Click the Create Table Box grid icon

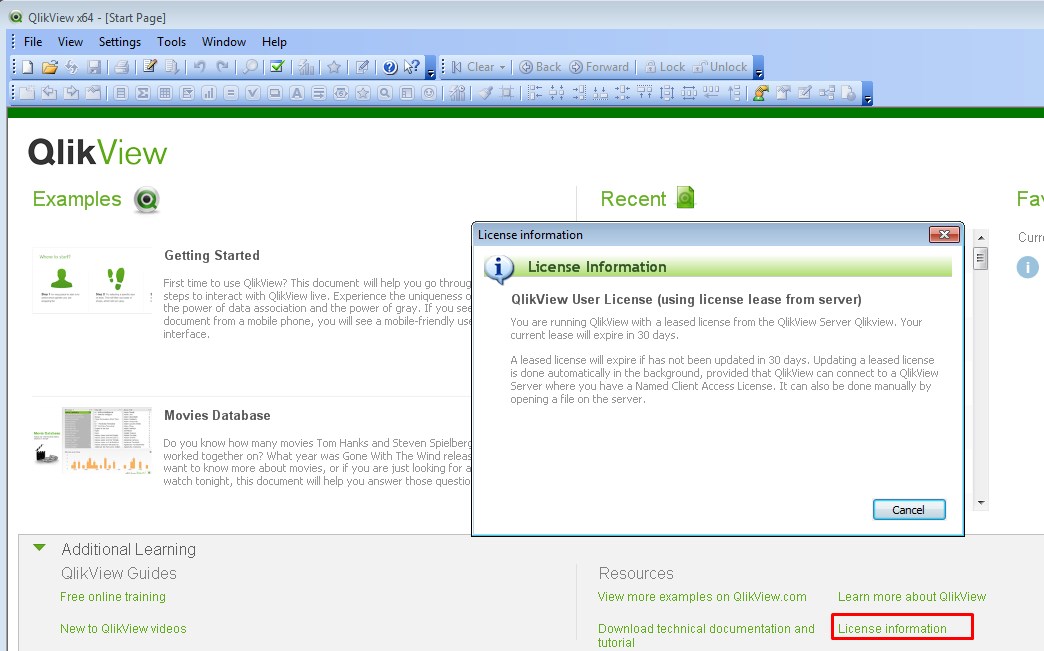tap(164, 93)
